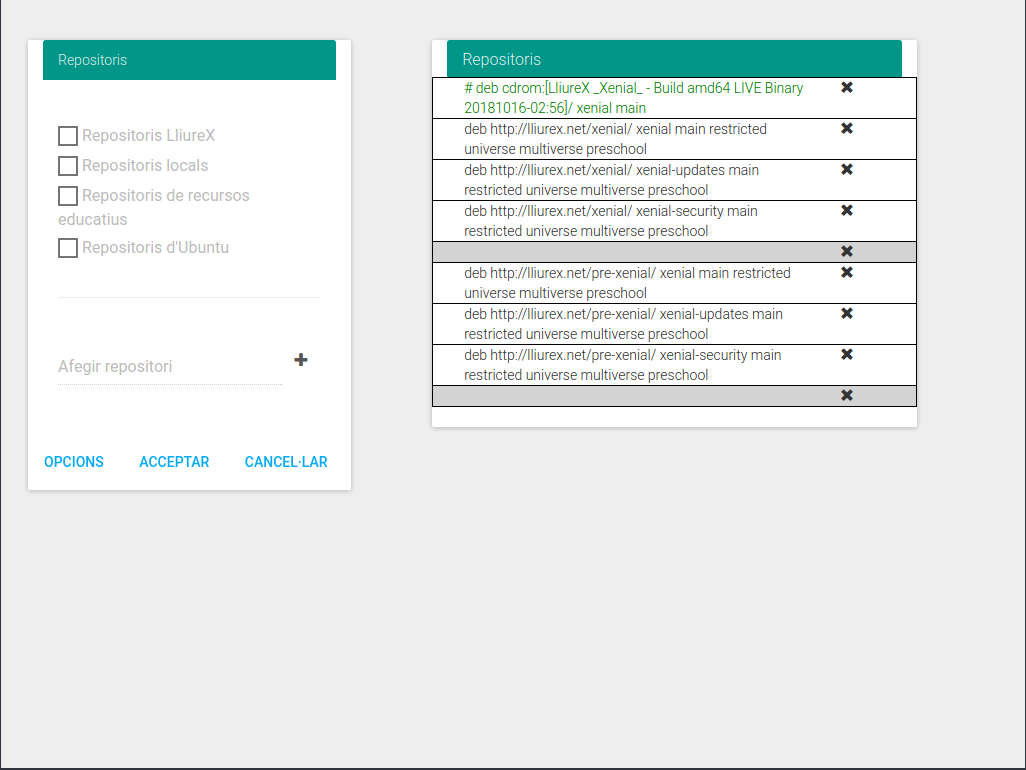This screenshot has height=770, width=1026.
Task: Remove the first empty gray row
Action: [846, 252]
